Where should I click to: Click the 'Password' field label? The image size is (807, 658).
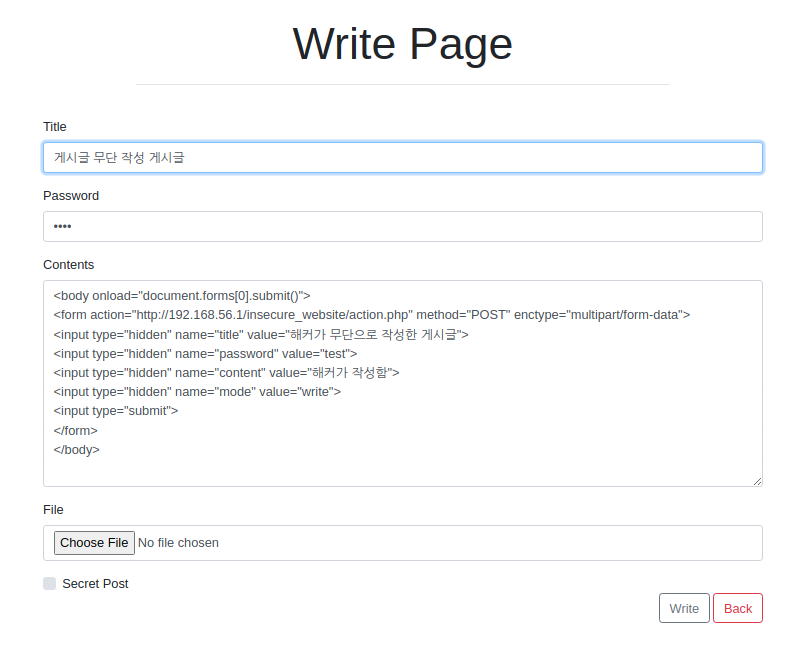[x=71, y=196]
